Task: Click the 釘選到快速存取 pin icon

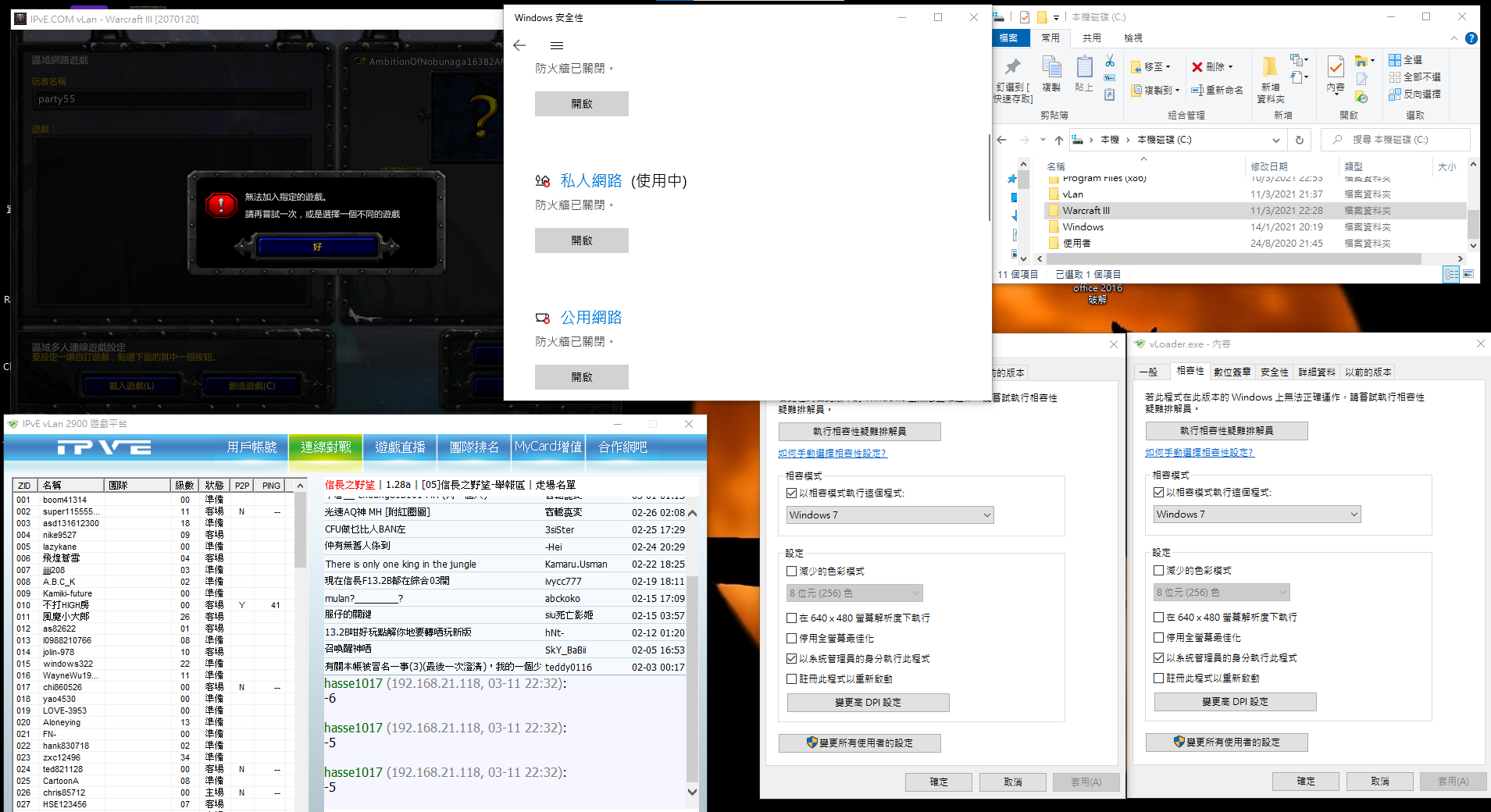Action: [1013, 67]
